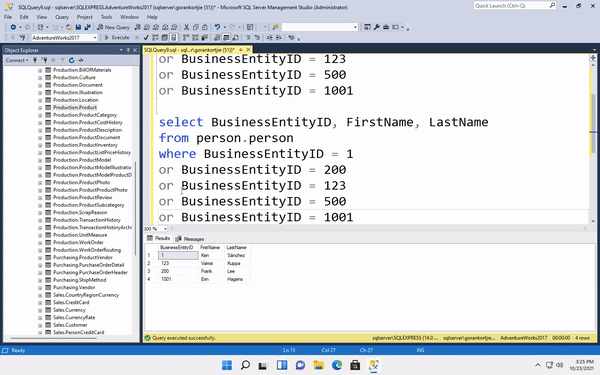The image size is (600, 375).
Task: Click the Uncomment selected lines icon
Action: [257, 38]
